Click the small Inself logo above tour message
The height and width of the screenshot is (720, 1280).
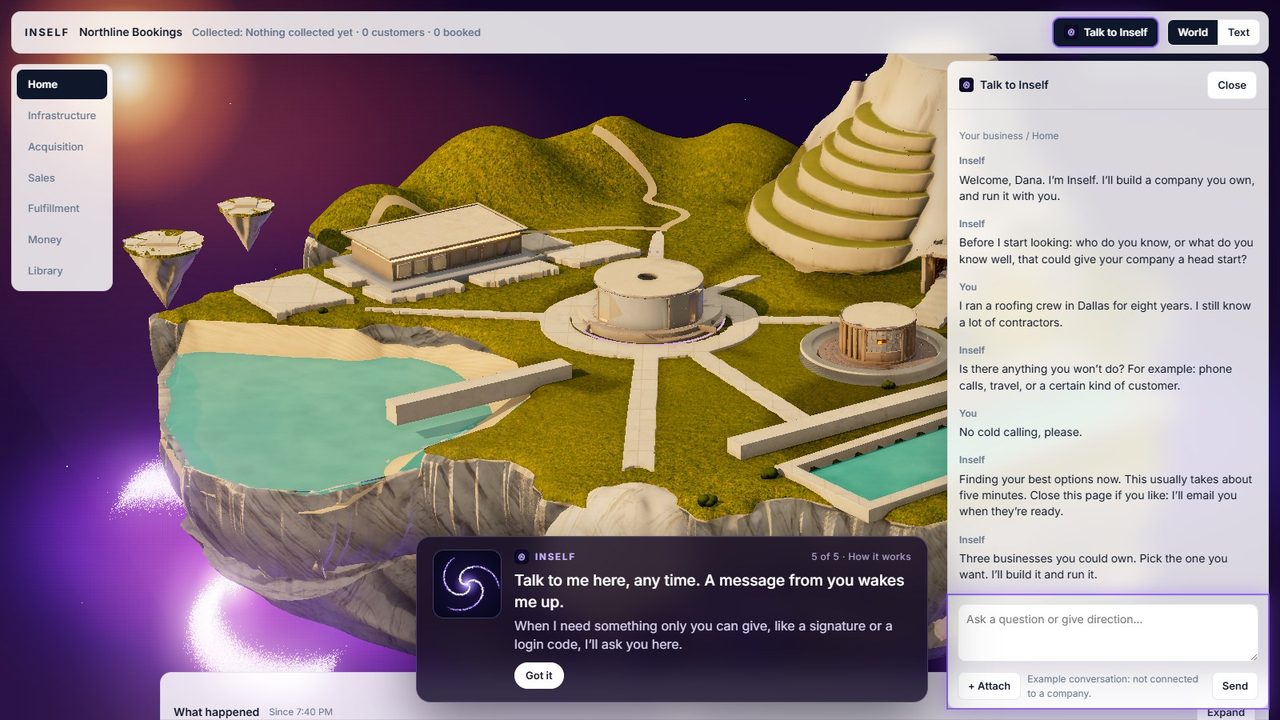pyautogui.click(x=521, y=557)
